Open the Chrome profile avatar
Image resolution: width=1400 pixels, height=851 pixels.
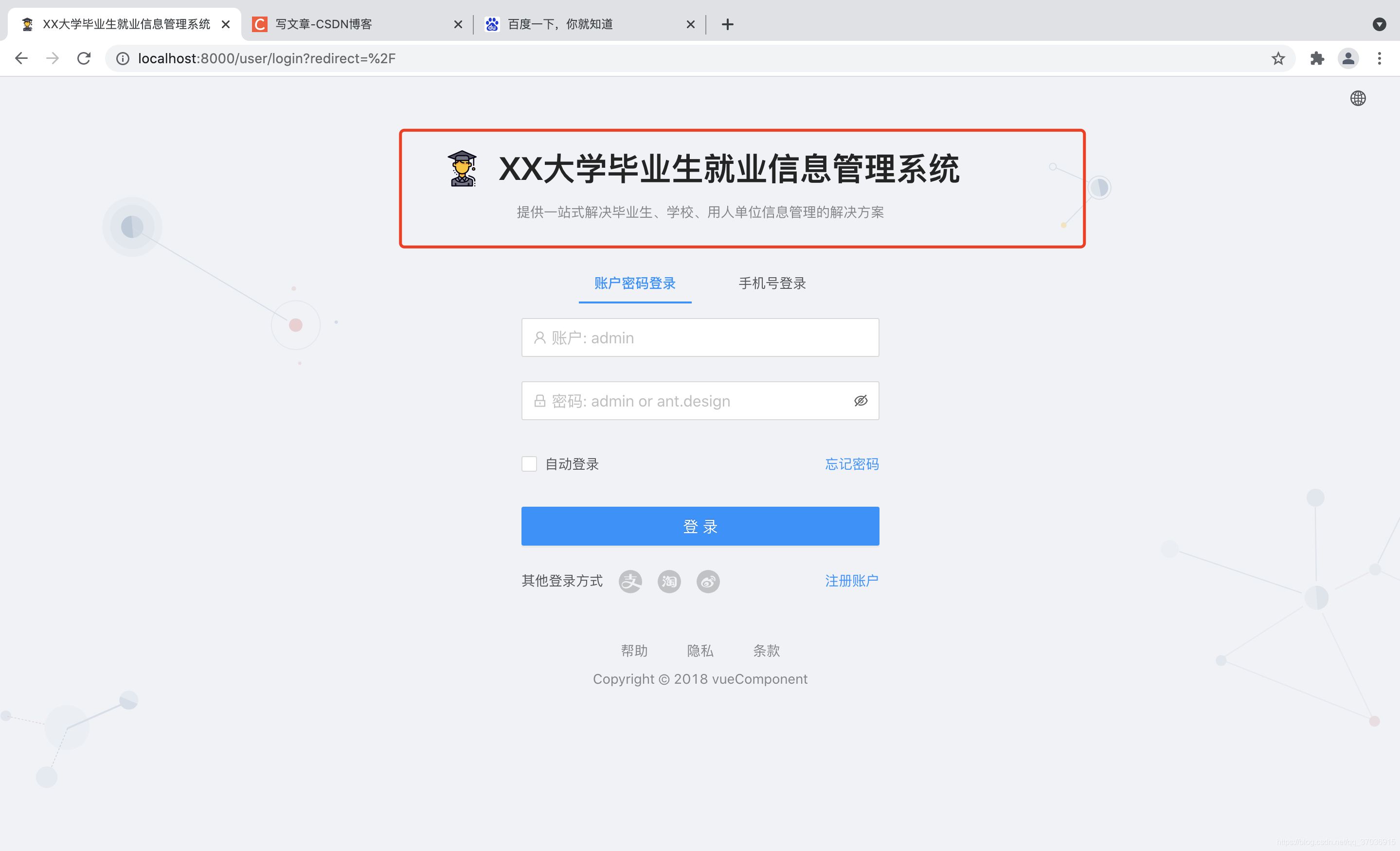pos(1348,58)
